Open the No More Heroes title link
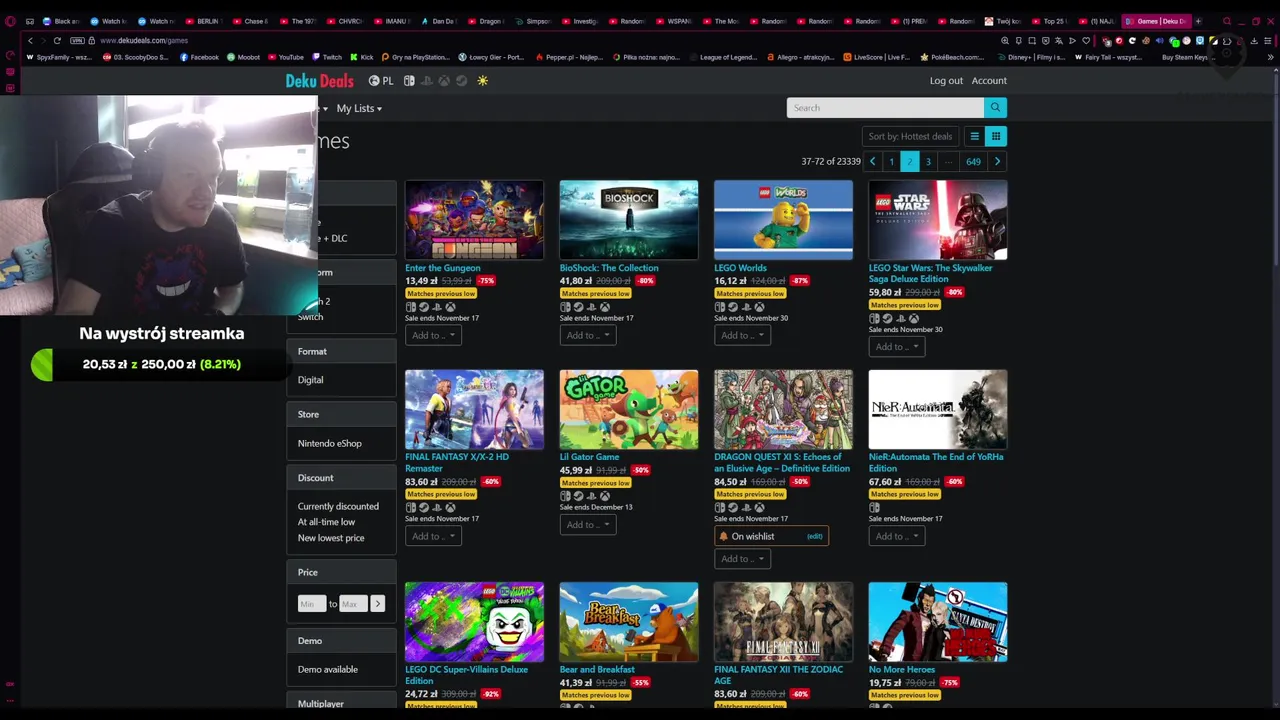The height and width of the screenshot is (720, 1280). point(902,670)
